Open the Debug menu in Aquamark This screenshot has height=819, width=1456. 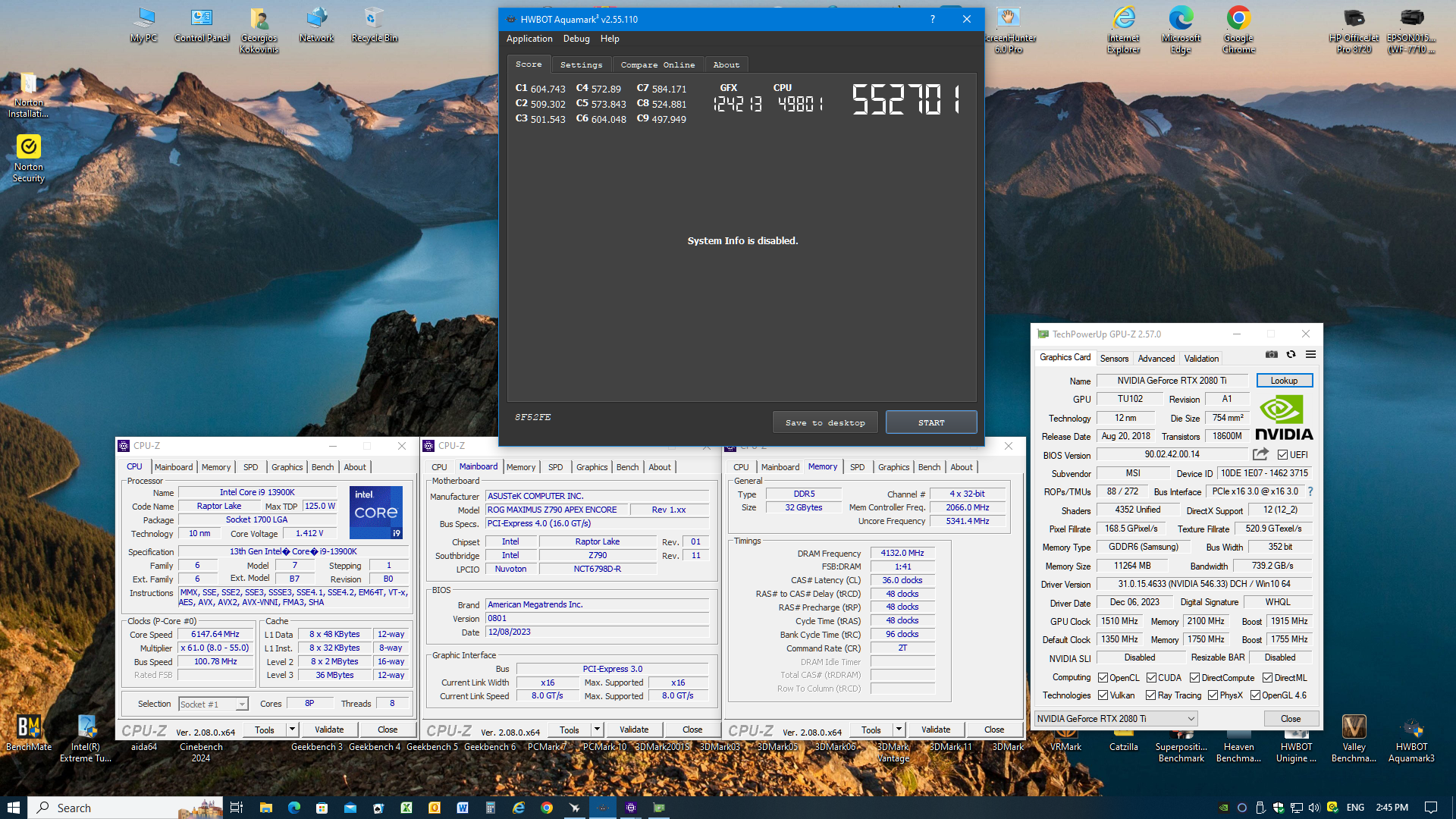tap(576, 39)
